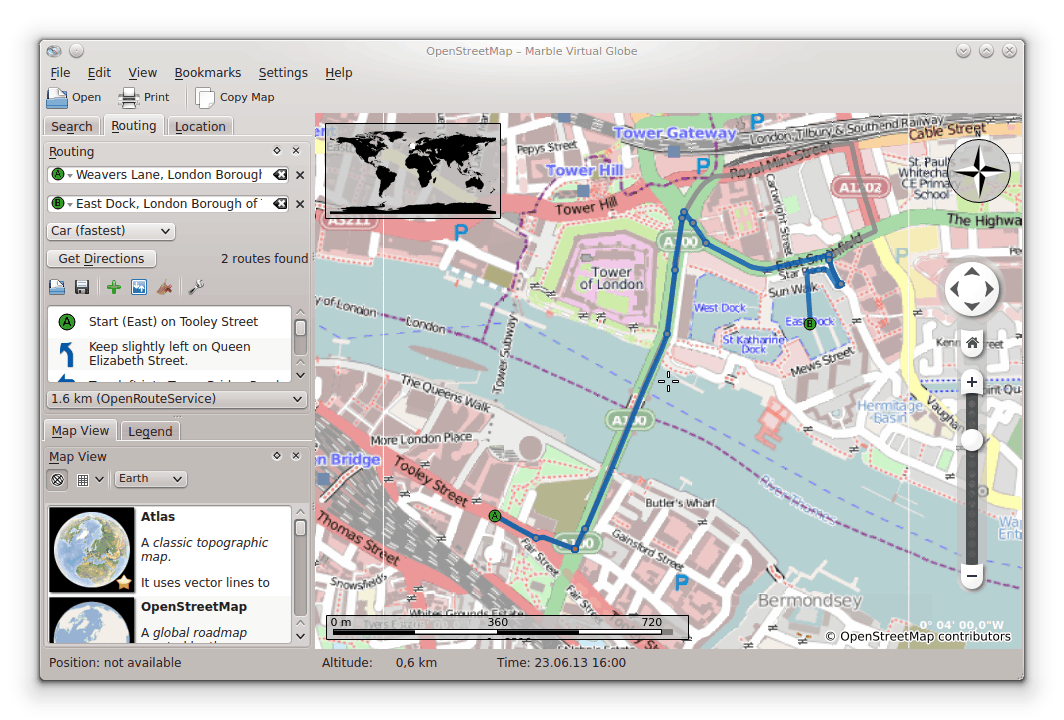Image resolution: width=1064 pixels, height=720 pixels.
Task: Switch to the Routing tab
Action: pos(134,126)
